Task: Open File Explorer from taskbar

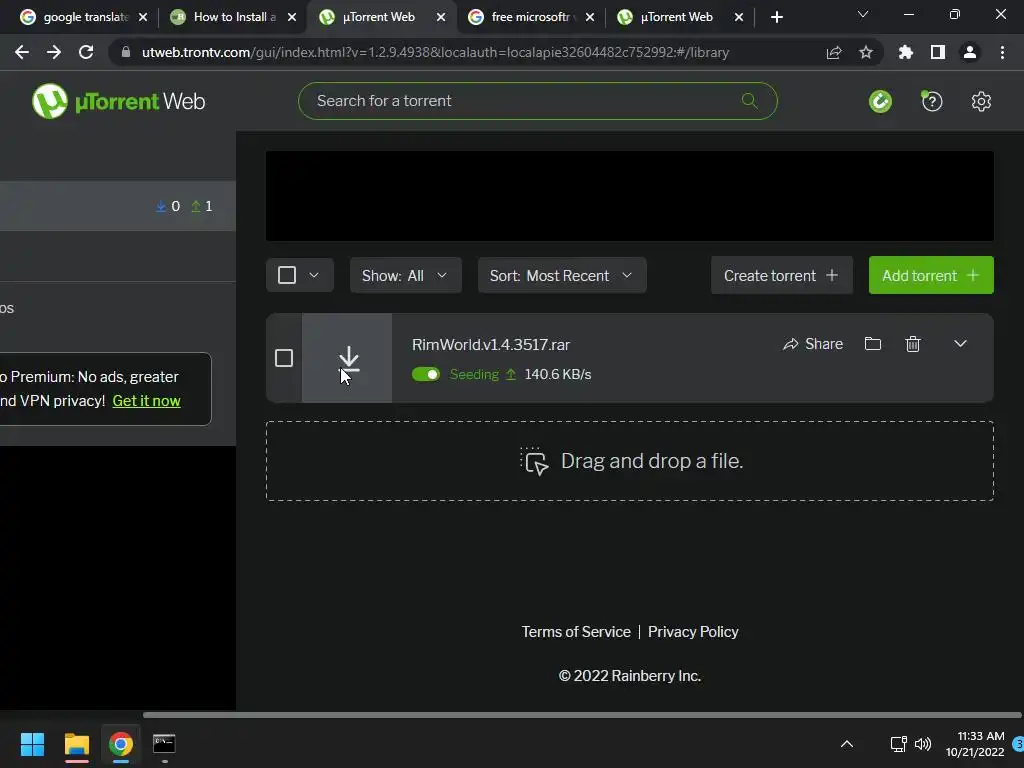Action: 76,744
